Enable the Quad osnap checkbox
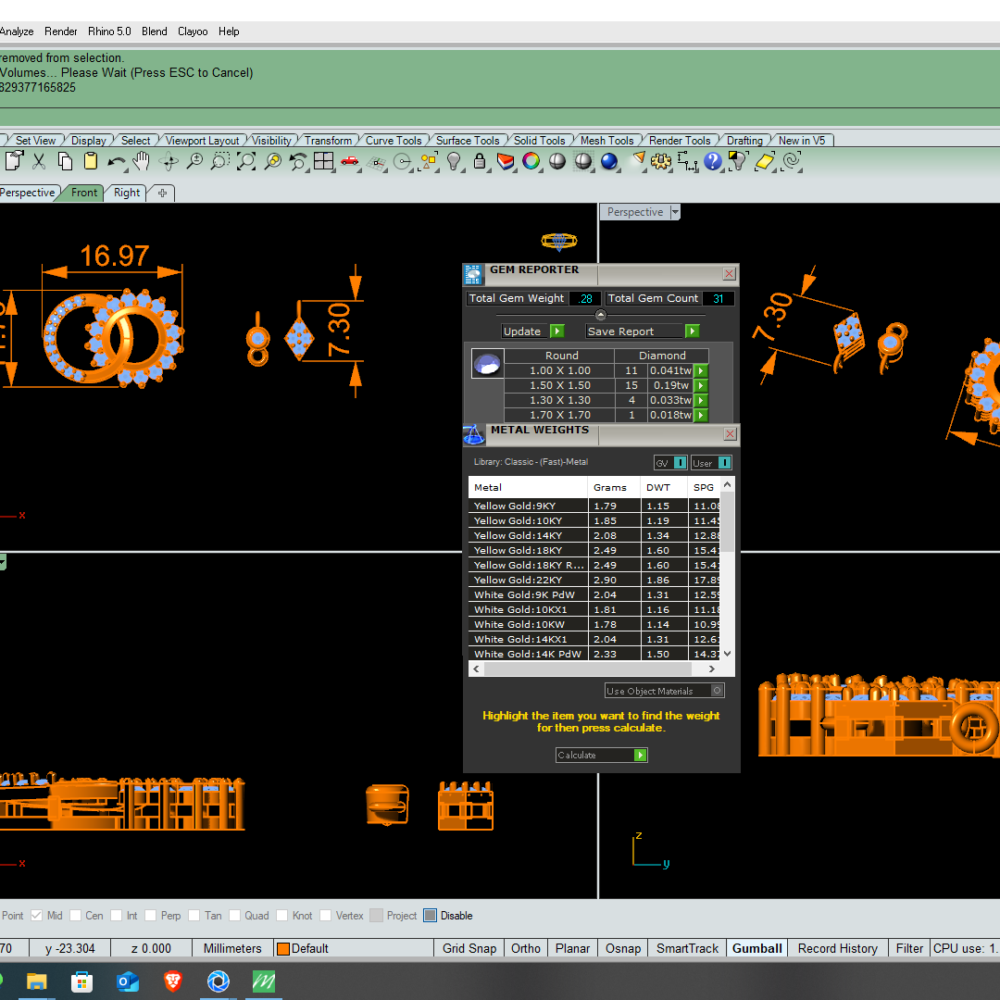Image resolution: width=1000 pixels, height=1000 pixels. (234, 915)
